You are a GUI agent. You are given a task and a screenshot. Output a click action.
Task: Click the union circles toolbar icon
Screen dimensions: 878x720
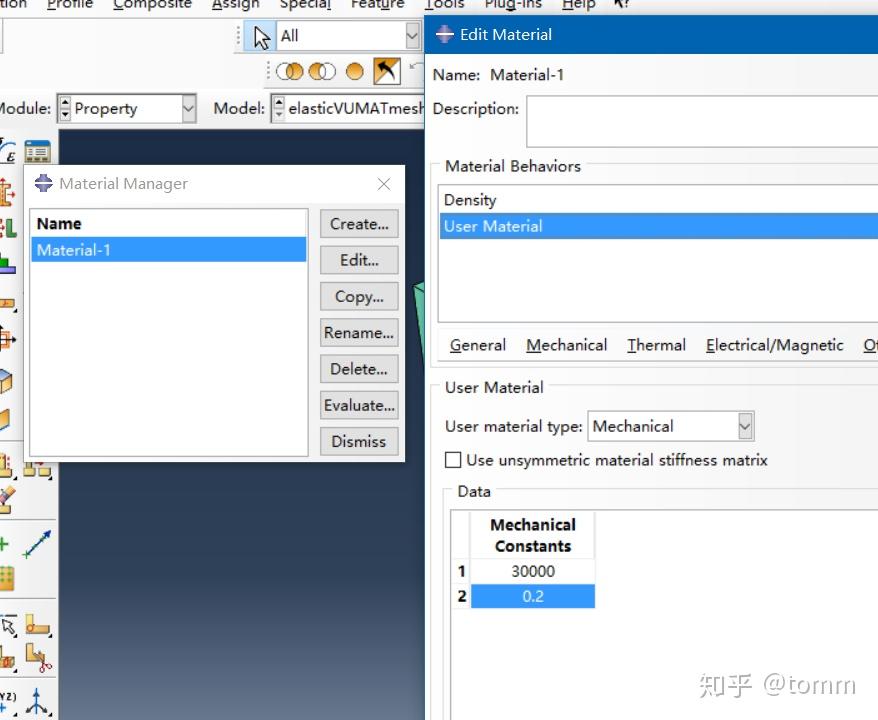pos(290,70)
